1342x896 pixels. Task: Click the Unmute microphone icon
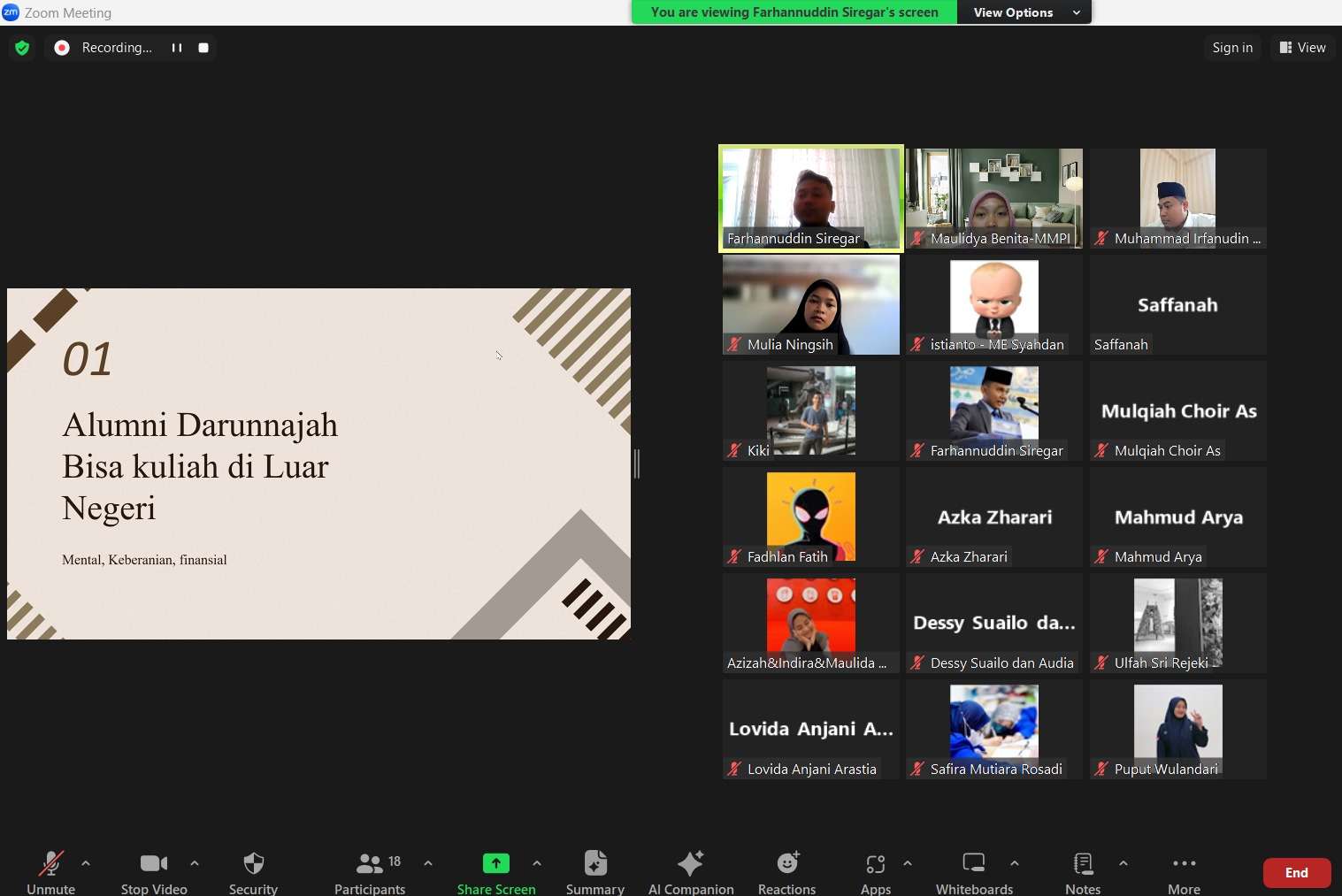click(x=50, y=863)
